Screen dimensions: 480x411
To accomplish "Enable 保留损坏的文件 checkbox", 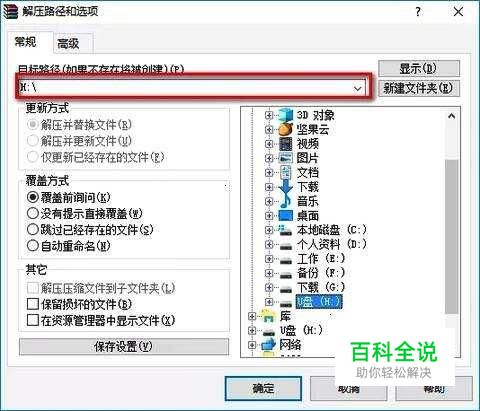I will point(33,304).
